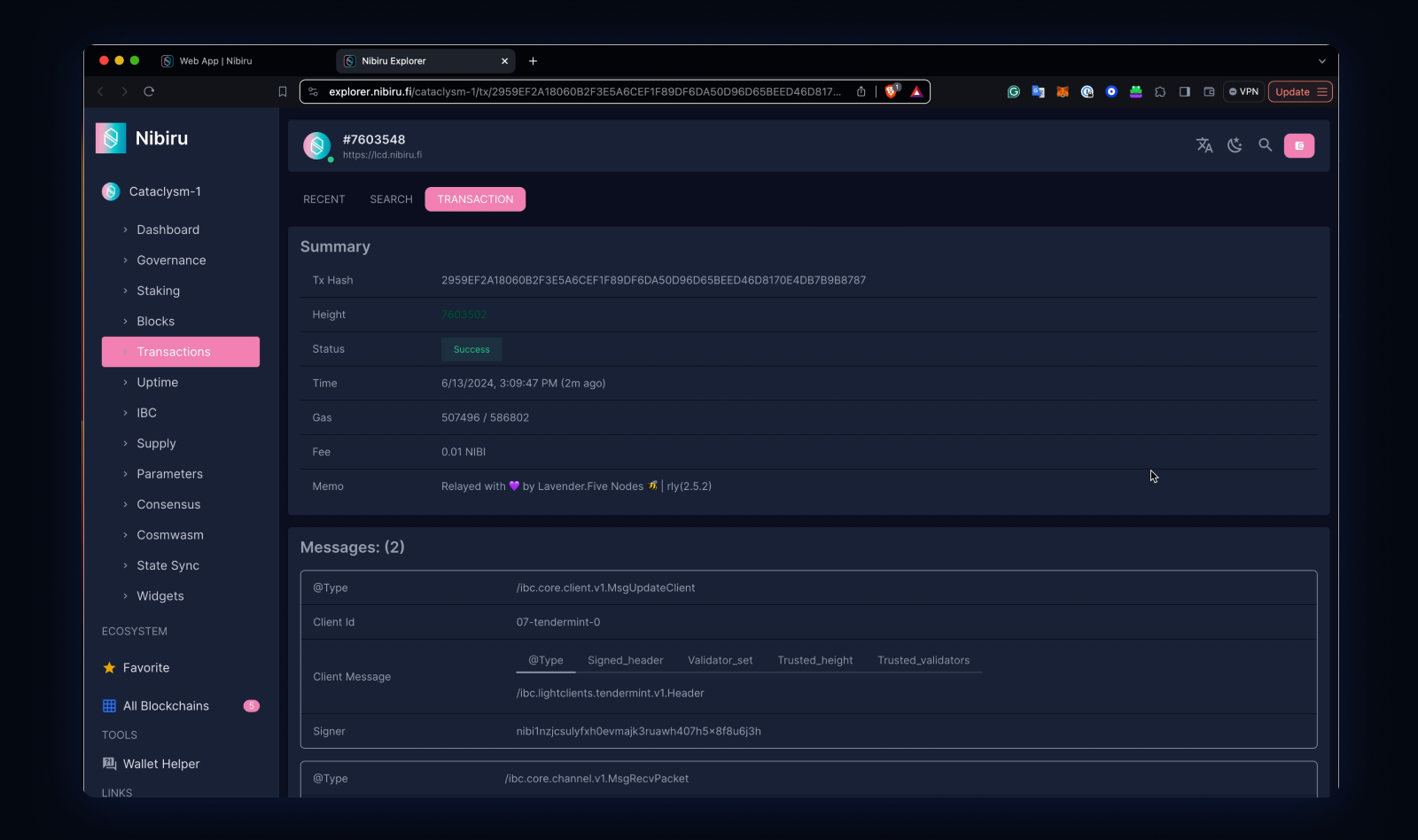
Task: Click the chain avatar next to #7603548
Action: click(317, 145)
